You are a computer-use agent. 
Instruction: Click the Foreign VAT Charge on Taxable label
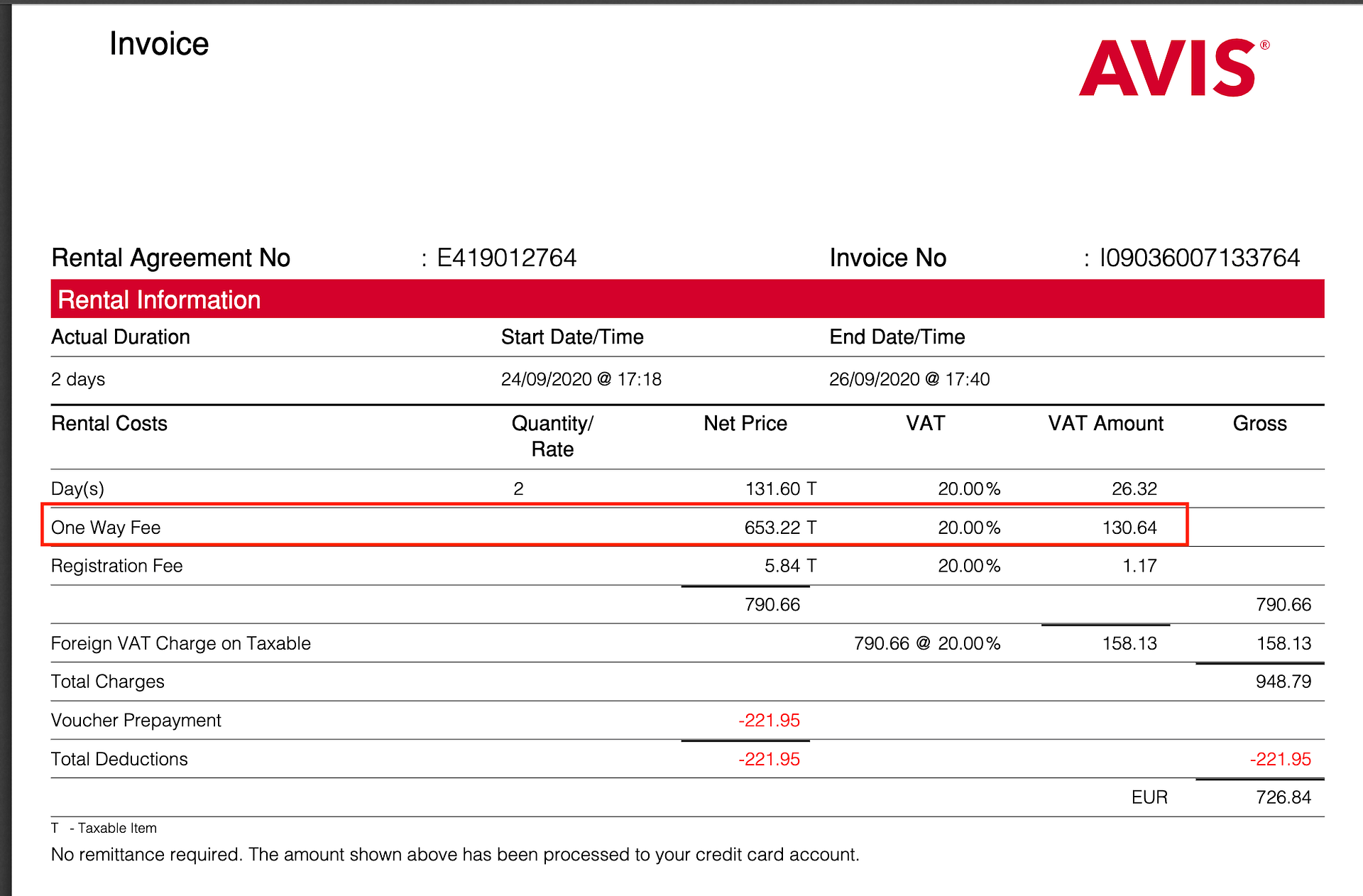pos(180,643)
